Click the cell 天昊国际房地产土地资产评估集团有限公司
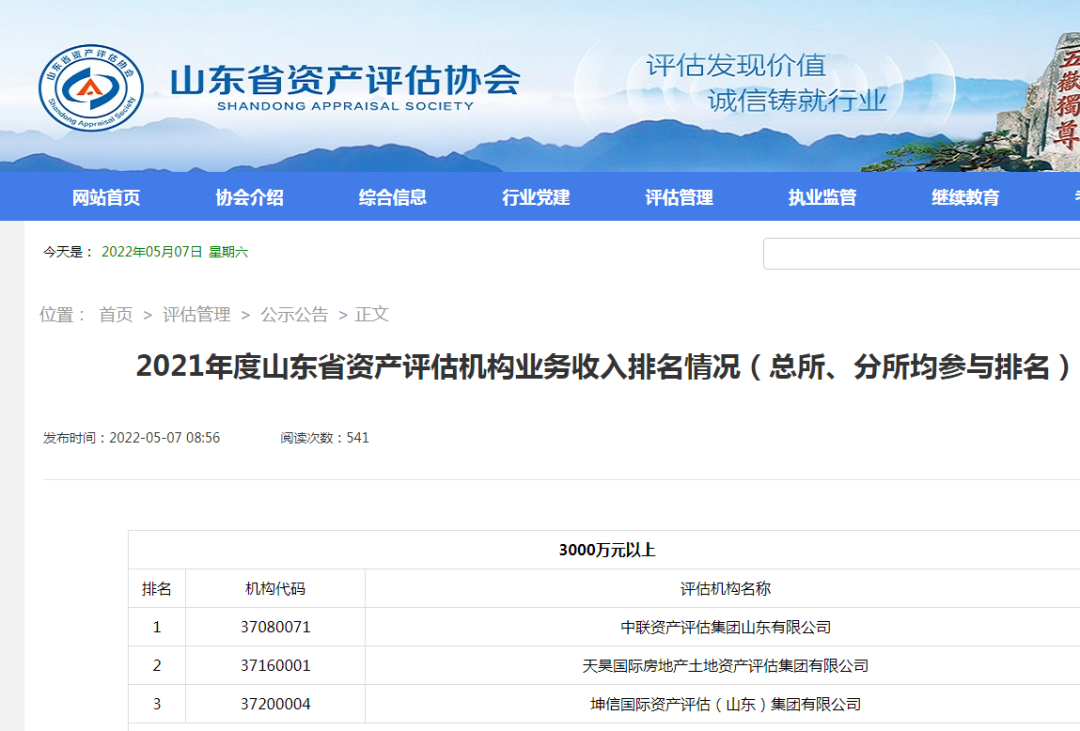The image size is (1080, 731). point(725,666)
